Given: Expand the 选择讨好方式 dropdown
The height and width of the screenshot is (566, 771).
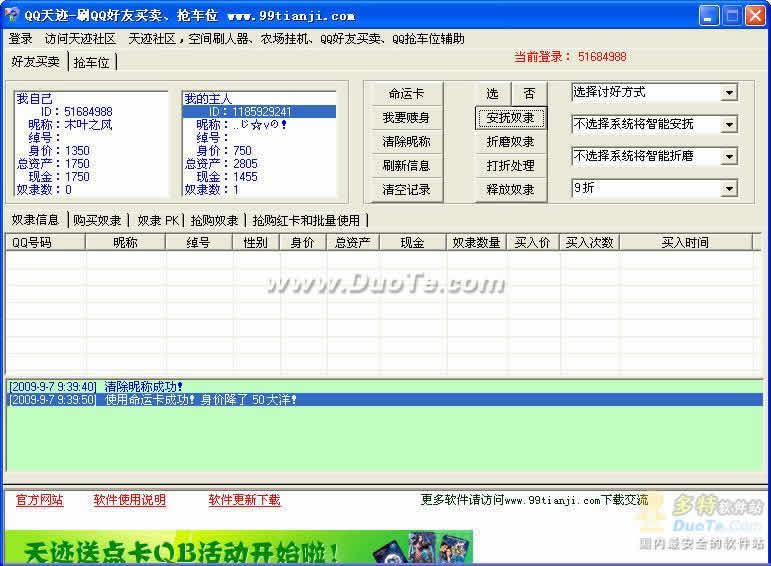Looking at the screenshot, I should tap(729, 92).
